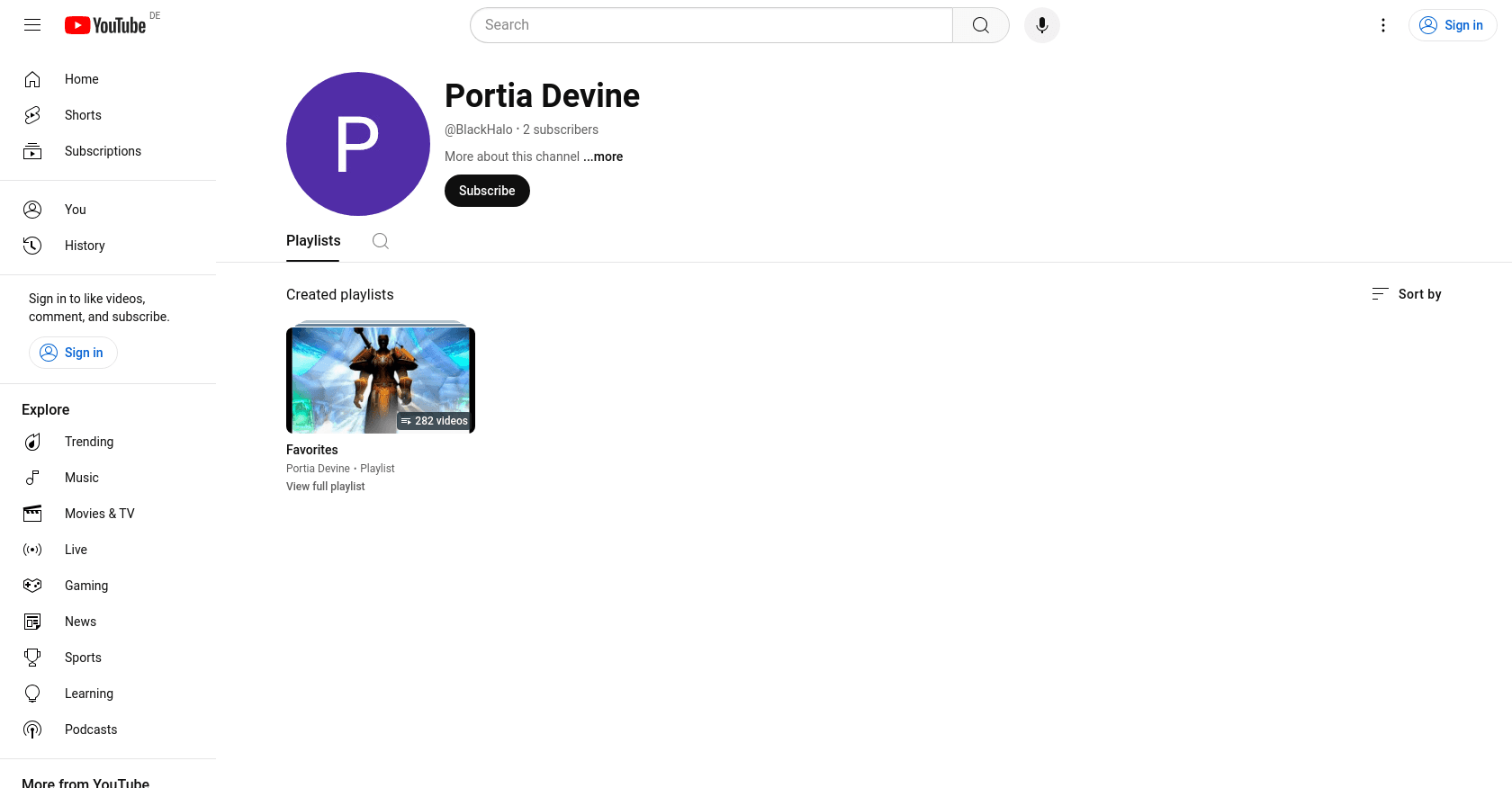
Task: Open Shorts from the sidebar
Action: (x=83, y=115)
